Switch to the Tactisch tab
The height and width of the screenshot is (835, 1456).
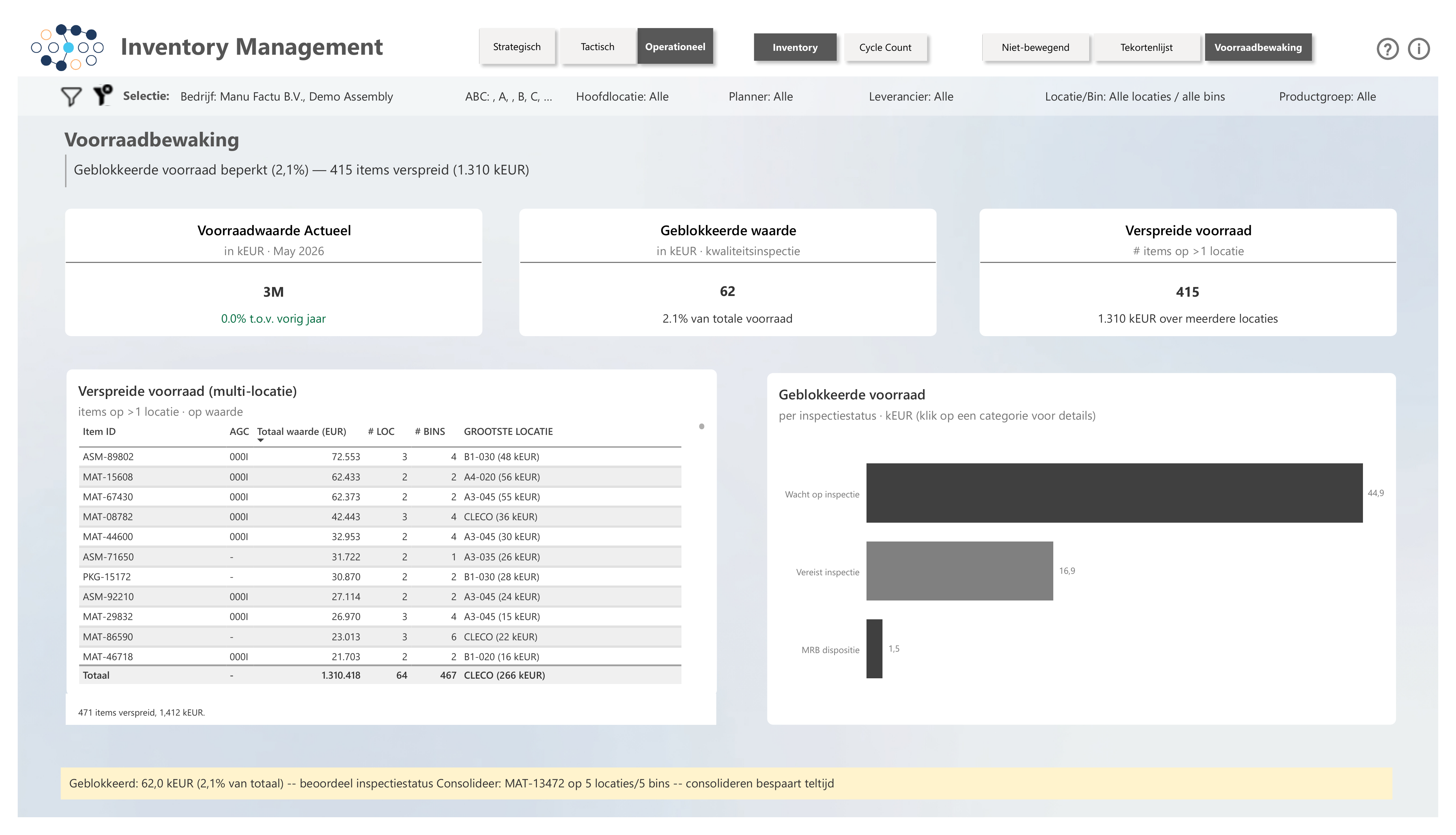[x=598, y=47]
